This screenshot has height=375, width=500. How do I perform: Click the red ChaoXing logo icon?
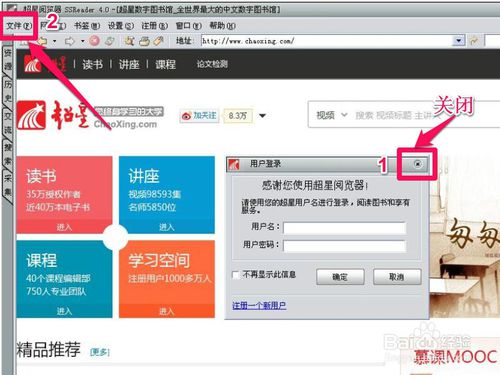point(31,115)
